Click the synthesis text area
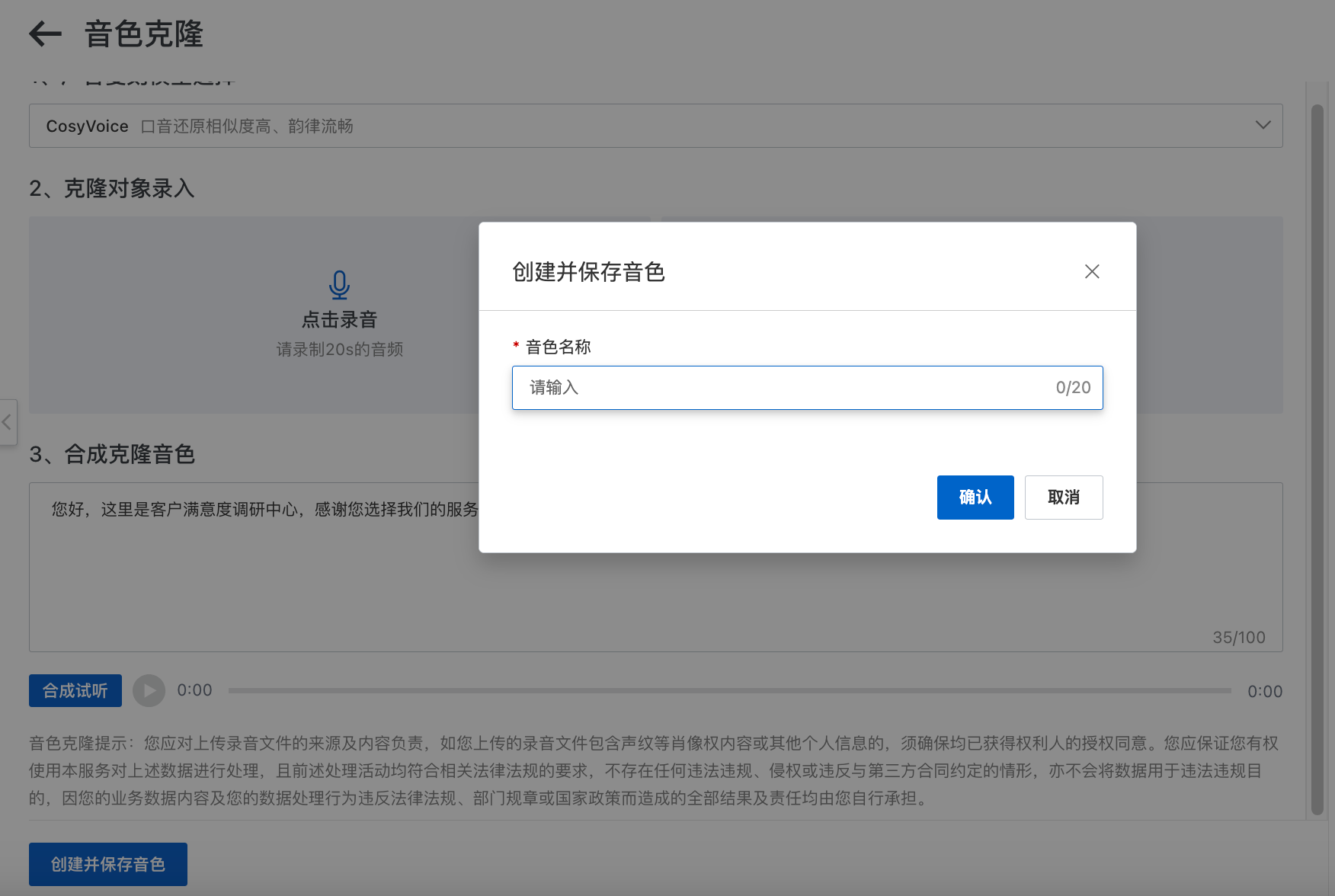 [655, 567]
